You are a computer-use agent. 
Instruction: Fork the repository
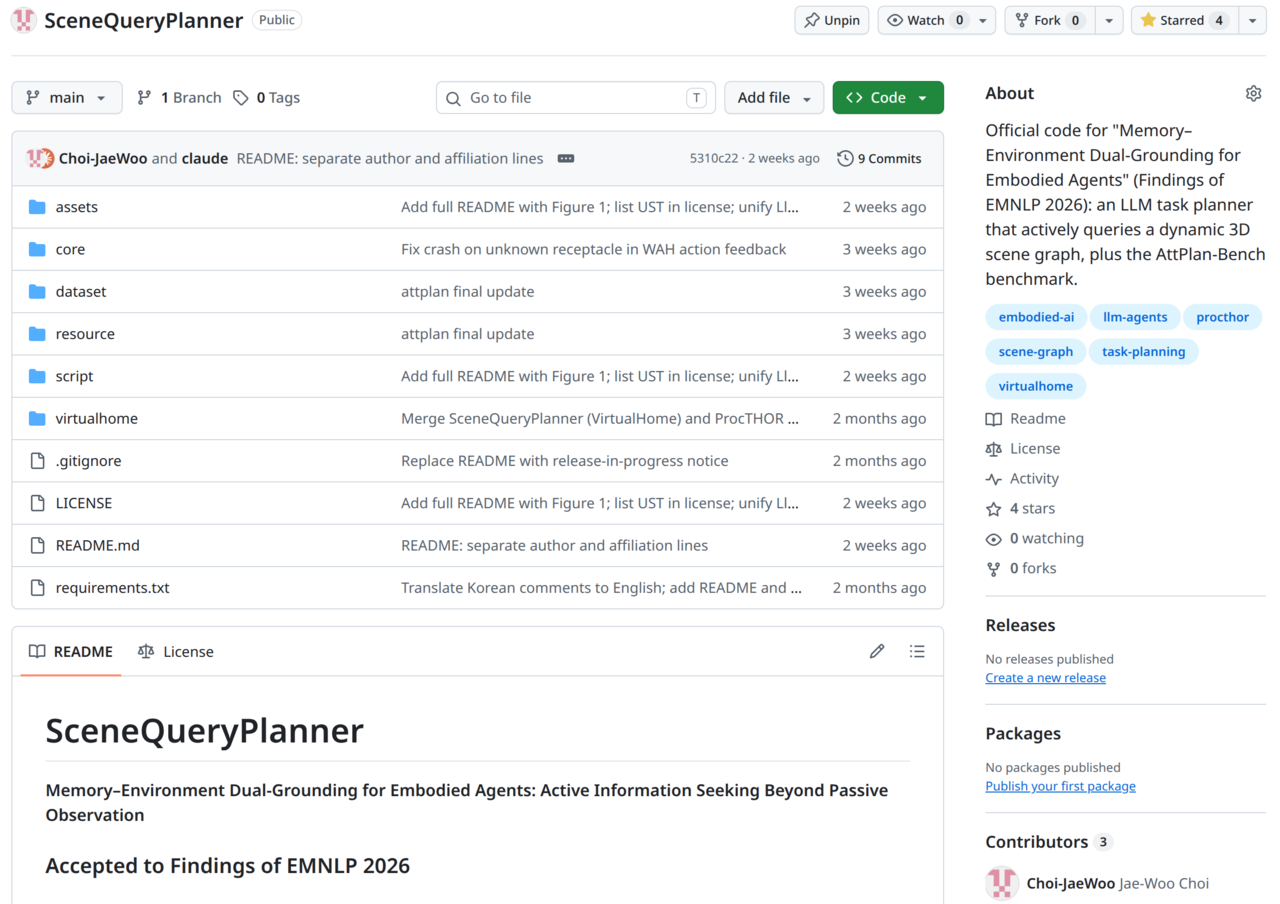point(1050,20)
